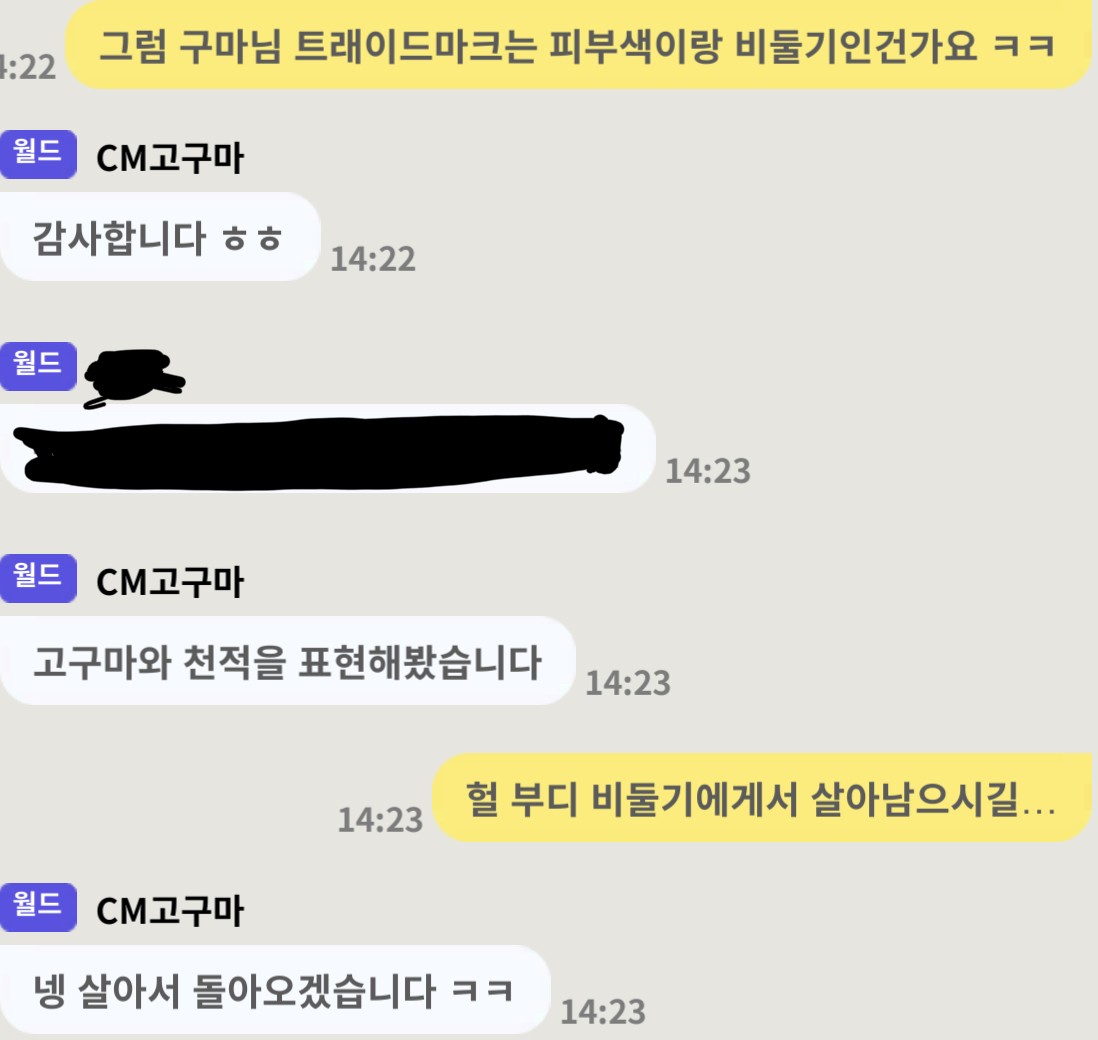Select the 넹 살아서 돌아오겠습니다 bubble
The width and height of the screenshot is (1098, 1040).
(275, 990)
